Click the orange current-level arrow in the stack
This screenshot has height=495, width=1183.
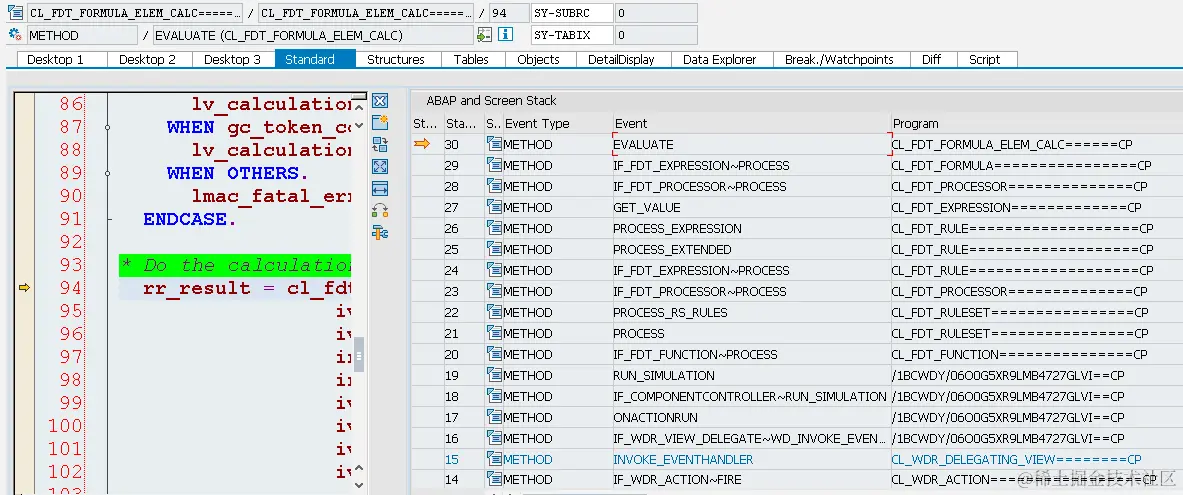point(422,143)
